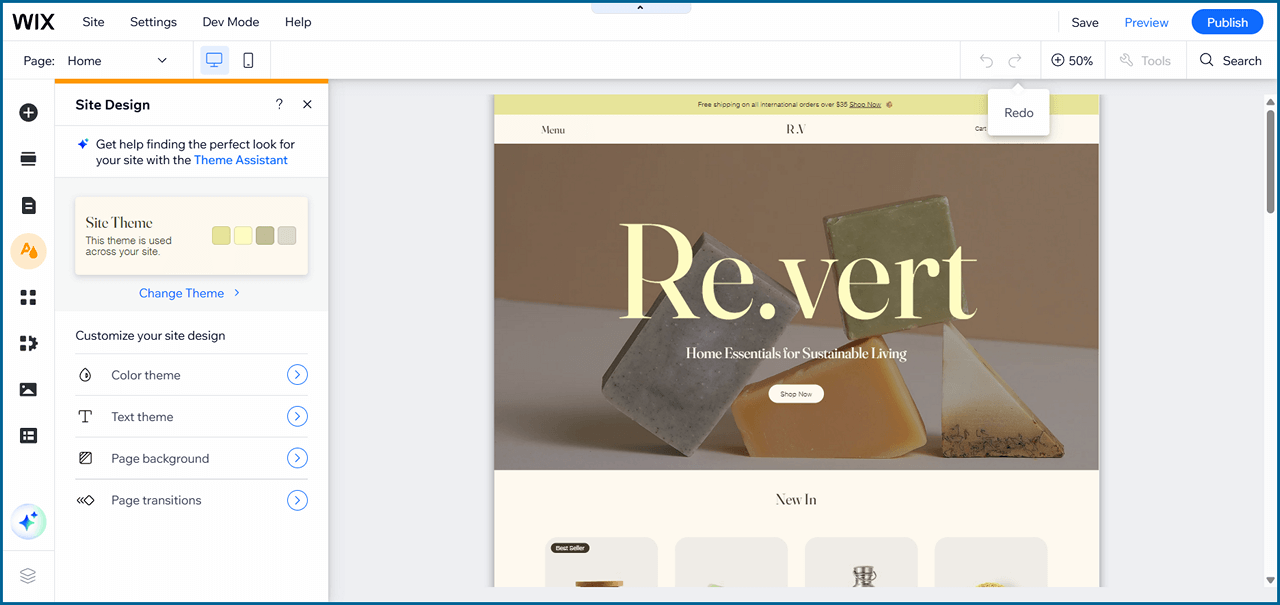Click the Text theme T icon

[85, 417]
